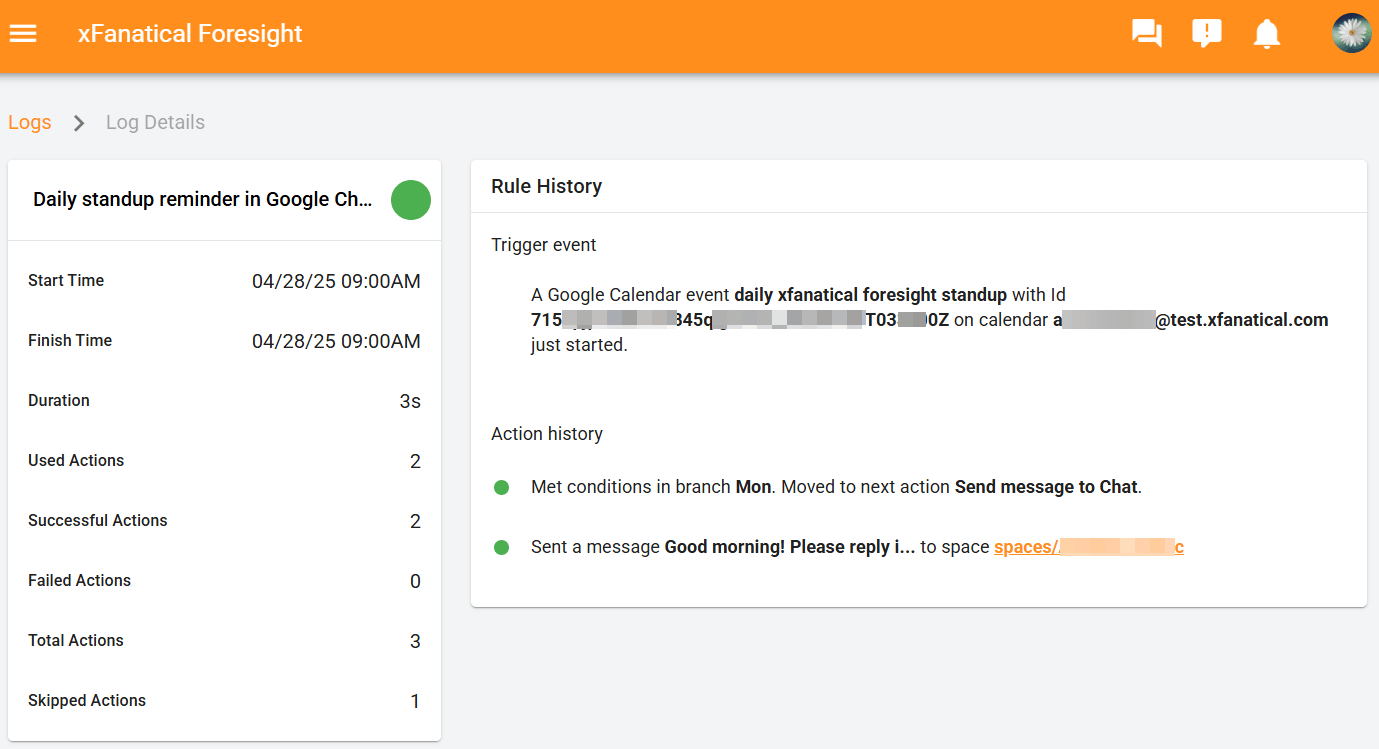Click the calendar email @test.xfanatical.com

[x=1191, y=320]
